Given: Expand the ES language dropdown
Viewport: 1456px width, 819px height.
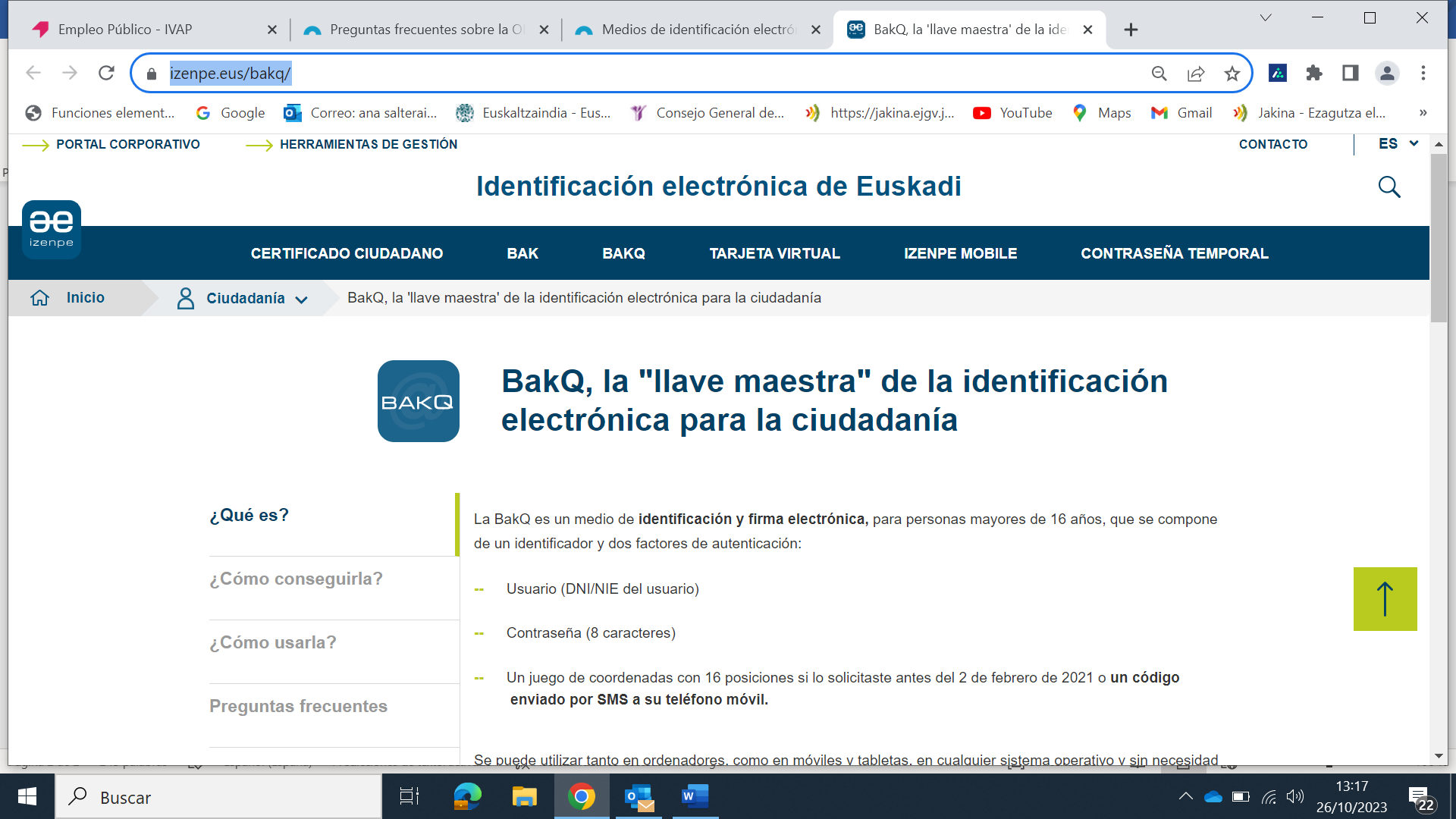Looking at the screenshot, I should tap(1398, 143).
